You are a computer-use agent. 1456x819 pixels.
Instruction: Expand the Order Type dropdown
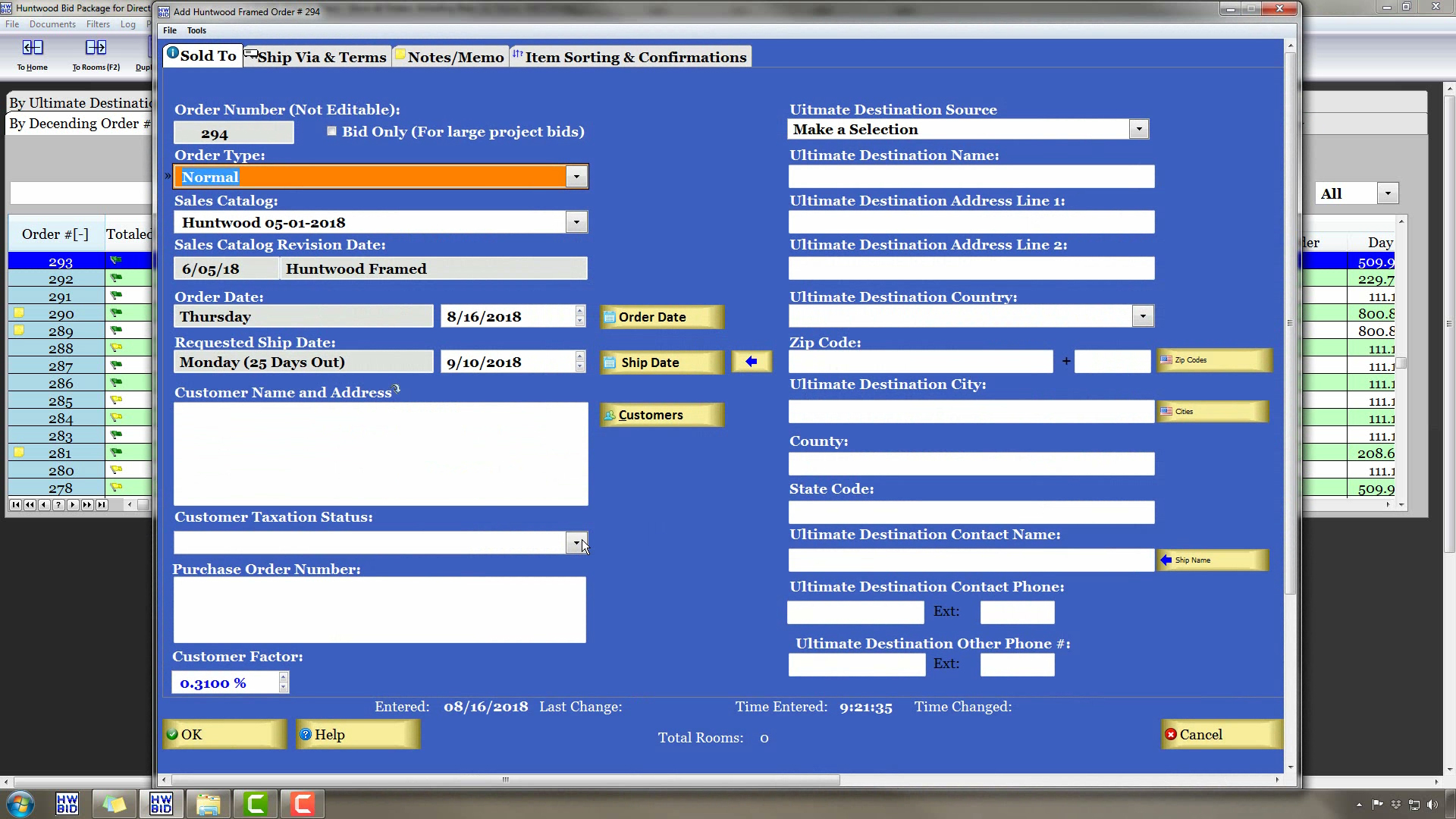pos(576,177)
